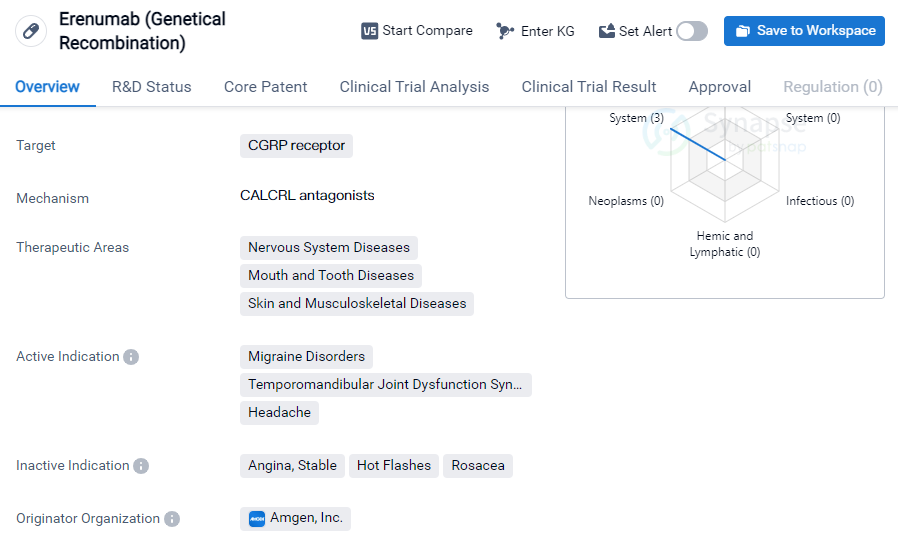Screen dimensions: 898x546
Task: Click the Set Alert bell icon
Action: click(607, 31)
